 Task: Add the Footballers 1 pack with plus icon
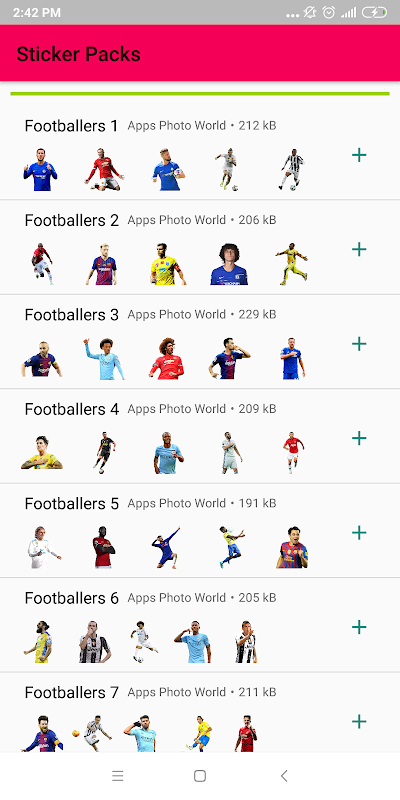click(359, 155)
